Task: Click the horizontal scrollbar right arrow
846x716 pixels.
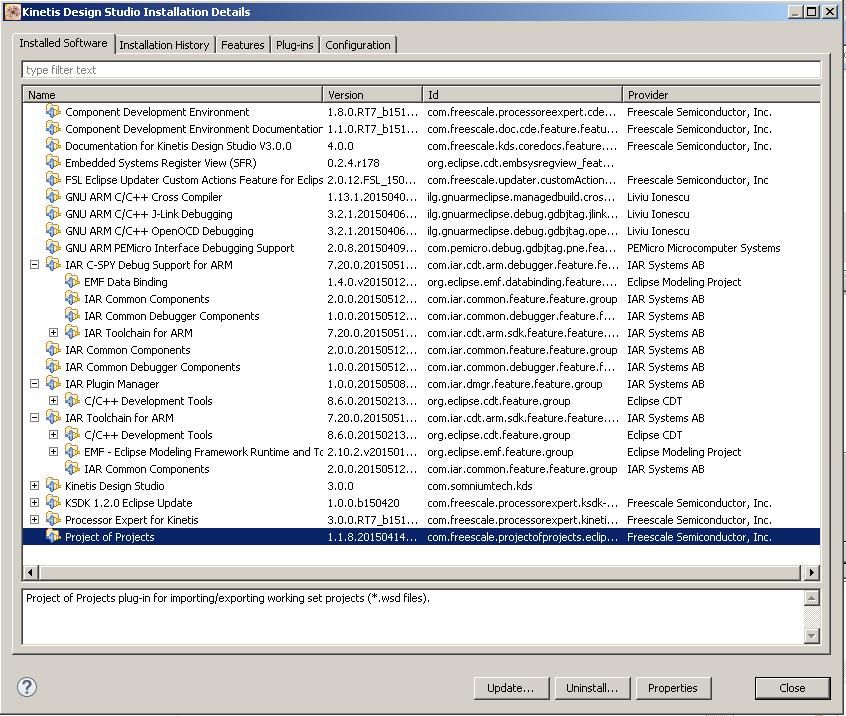Action: tap(811, 572)
